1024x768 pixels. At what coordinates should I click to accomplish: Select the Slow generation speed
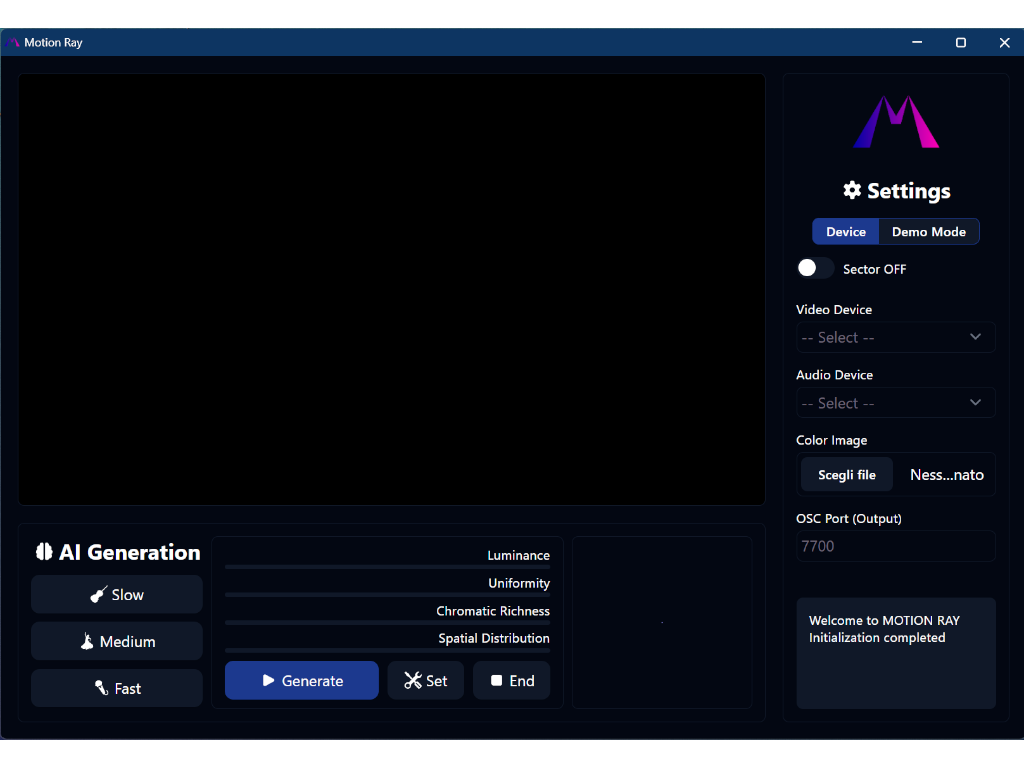pyautogui.click(x=117, y=594)
